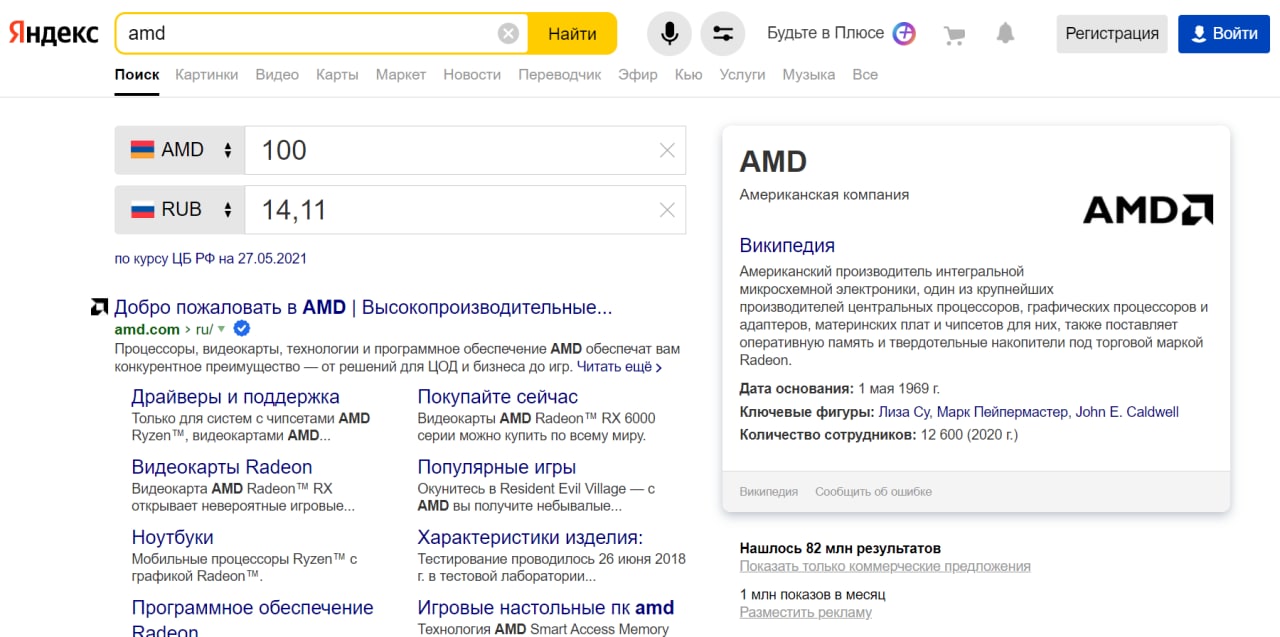Clear the search query with the X icon

pos(509,34)
